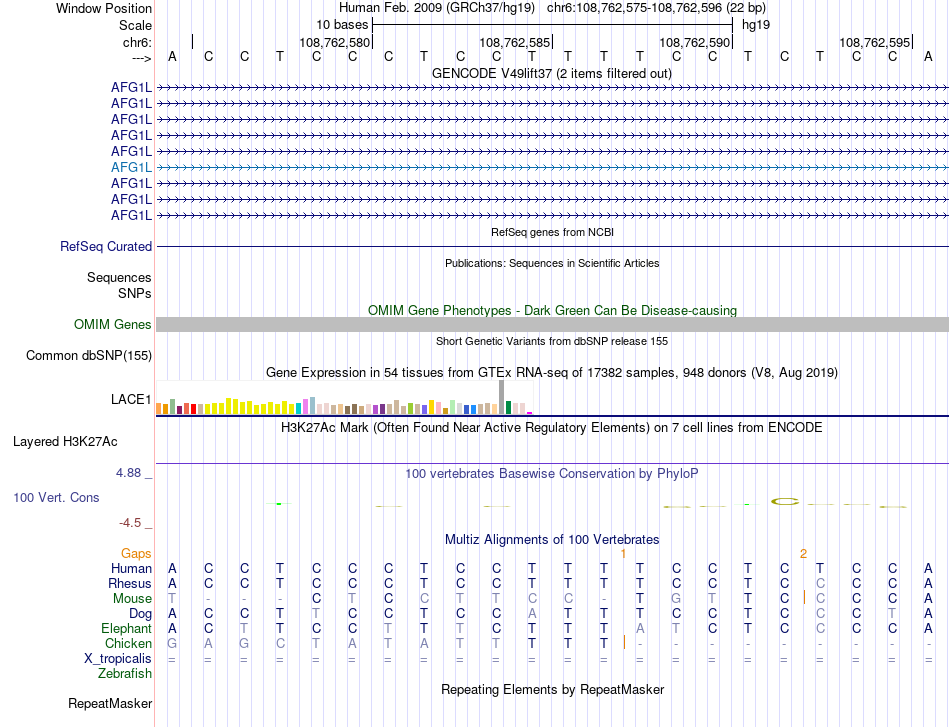Click the tall gray bar in GTEx chart
950x727 pixels.
click(501, 397)
